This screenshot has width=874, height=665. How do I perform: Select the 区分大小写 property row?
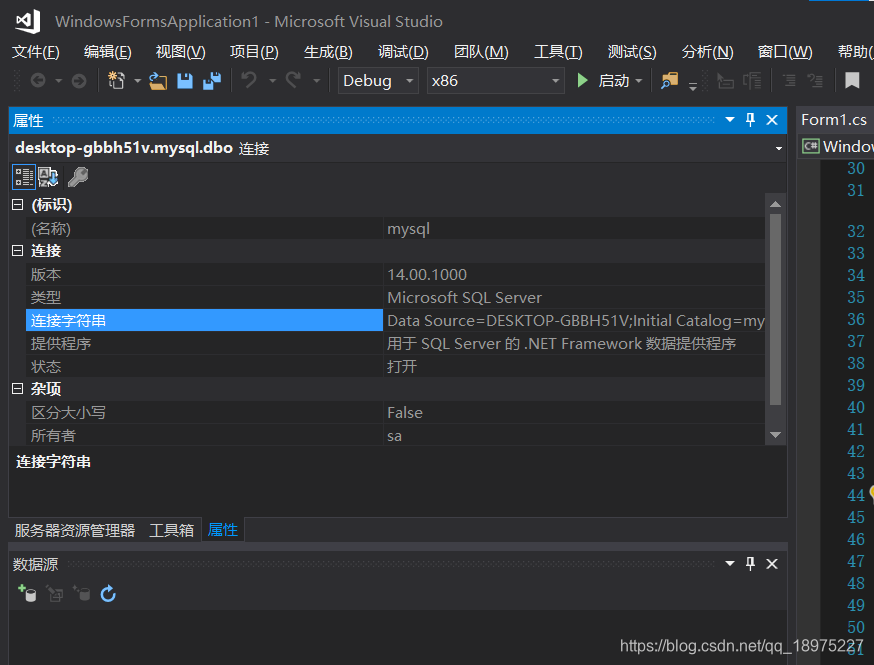point(395,412)
